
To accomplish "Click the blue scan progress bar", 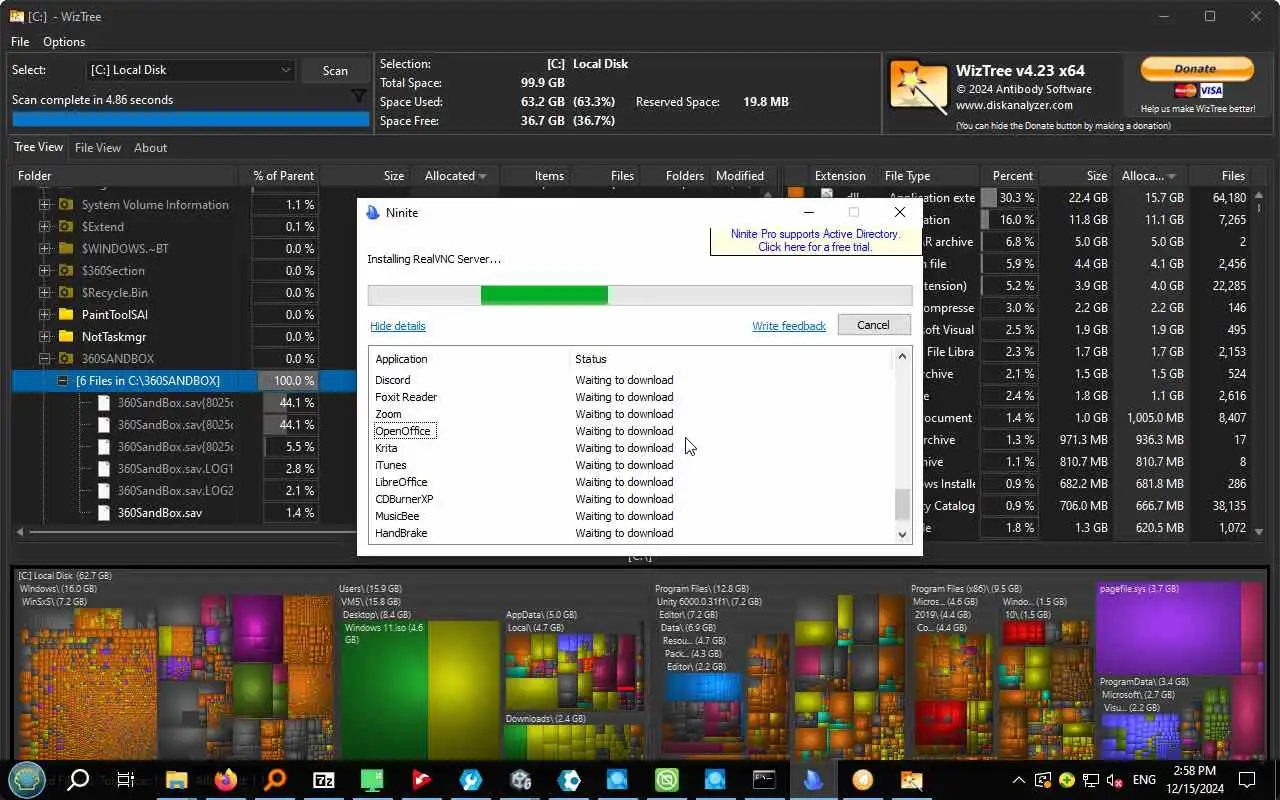I will click(x=190, y=119).
